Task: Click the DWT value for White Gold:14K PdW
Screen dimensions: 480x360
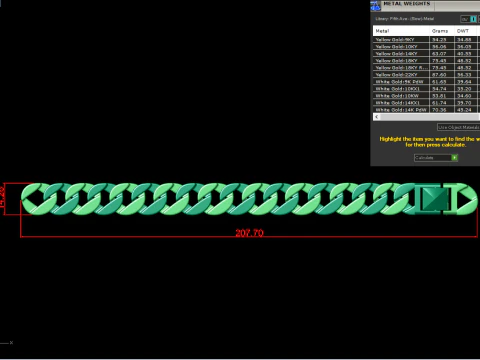Action: 464,109
